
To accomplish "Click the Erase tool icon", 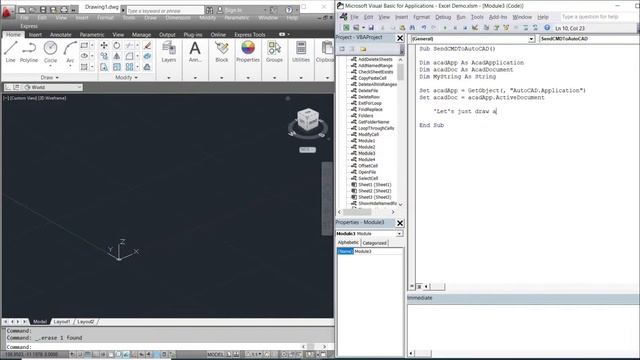I will pyautogui.click(x=147, y=45).
